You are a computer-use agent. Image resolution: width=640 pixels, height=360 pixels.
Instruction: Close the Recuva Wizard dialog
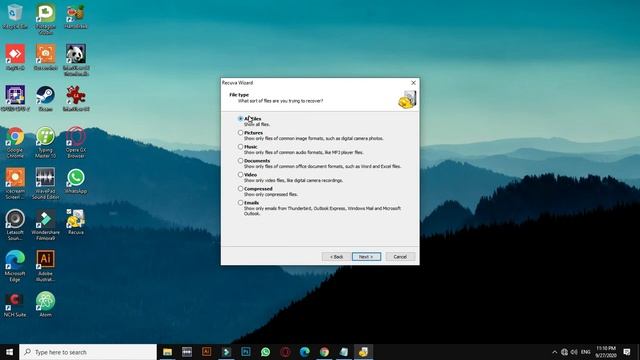413,82
